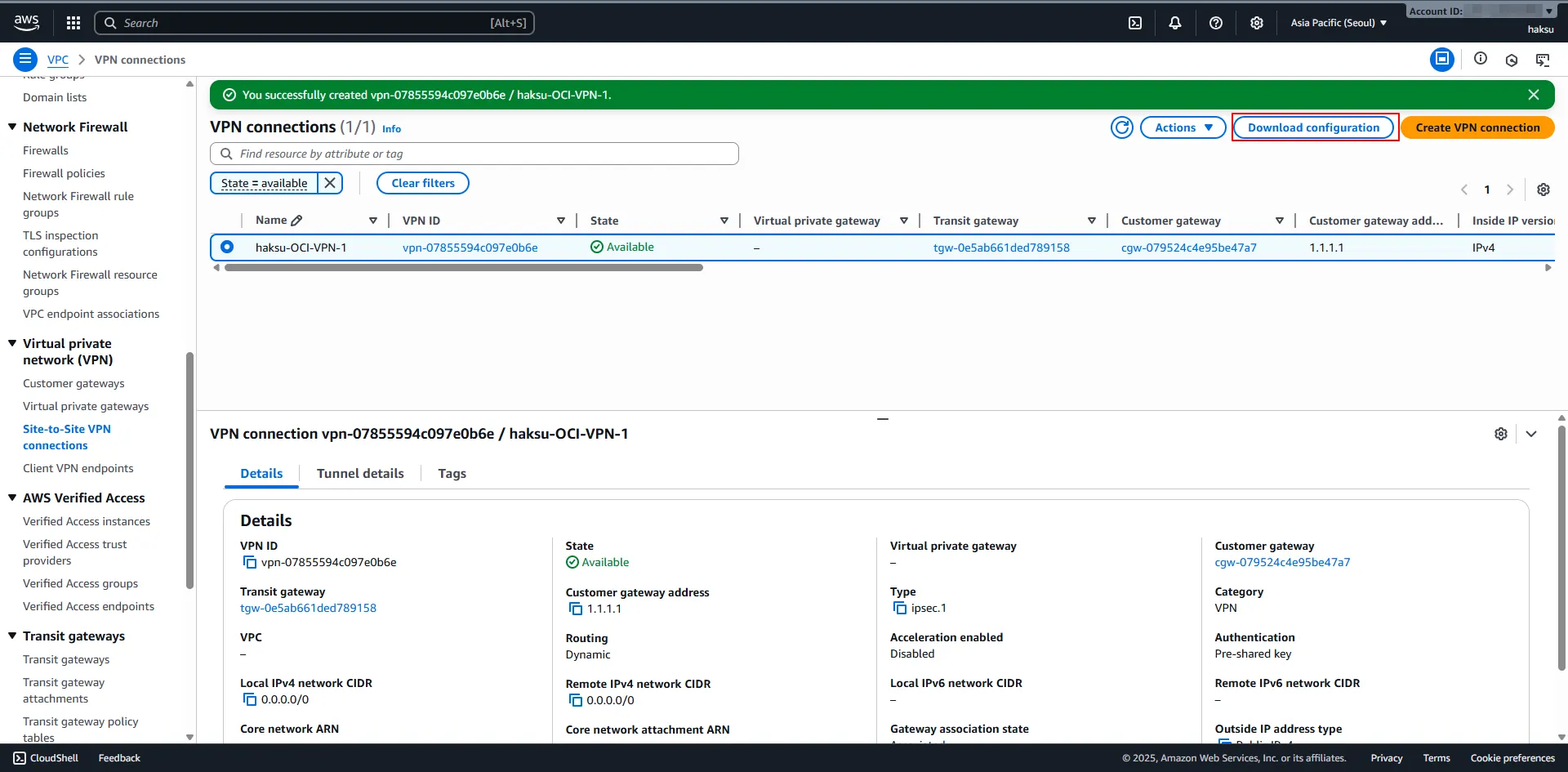Copy the ipsec.1 type value
The image size is (1568, 772).
[x=900, y=608]
